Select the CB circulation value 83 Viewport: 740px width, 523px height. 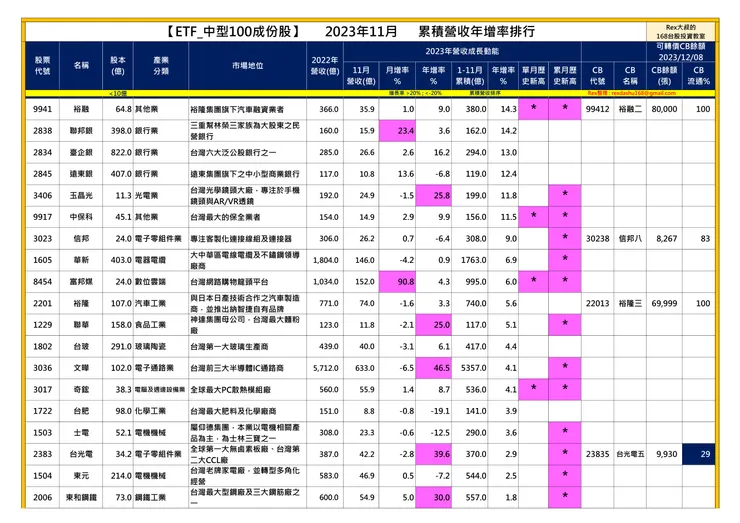pyautogui.click(x=705, y=239)
